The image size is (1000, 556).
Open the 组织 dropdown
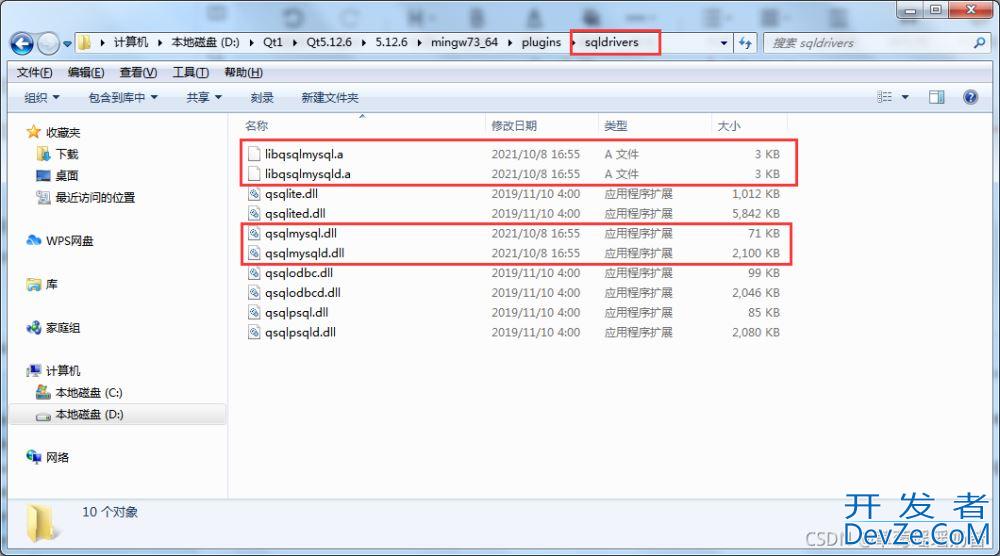click(x=41, y=98)
